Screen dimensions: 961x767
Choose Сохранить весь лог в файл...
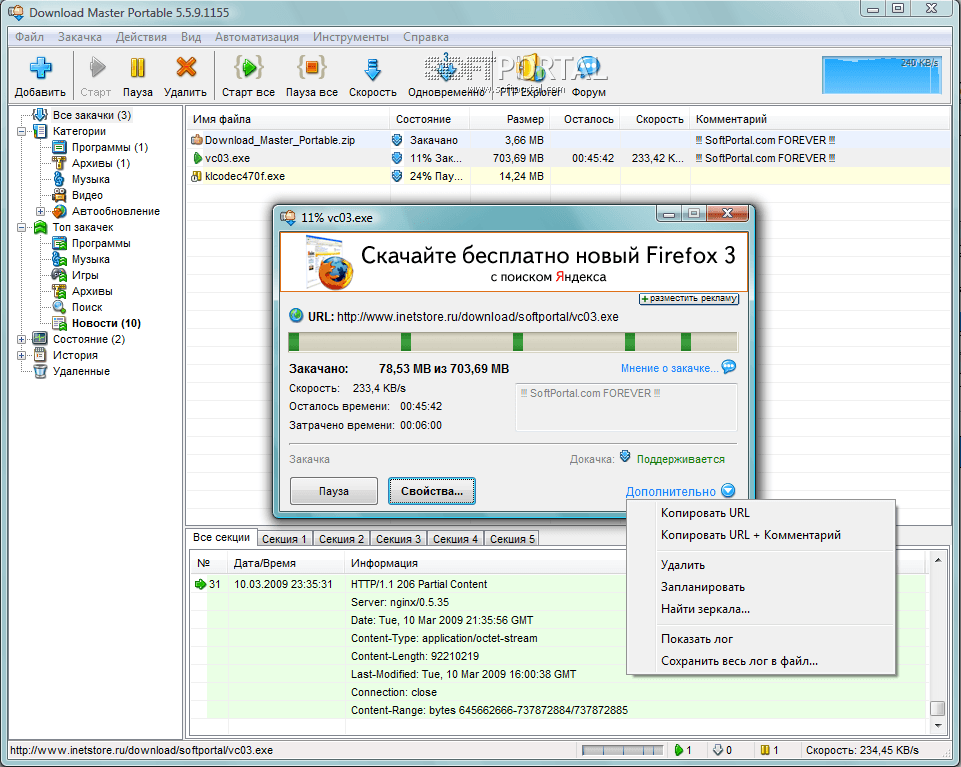[761, 662]
